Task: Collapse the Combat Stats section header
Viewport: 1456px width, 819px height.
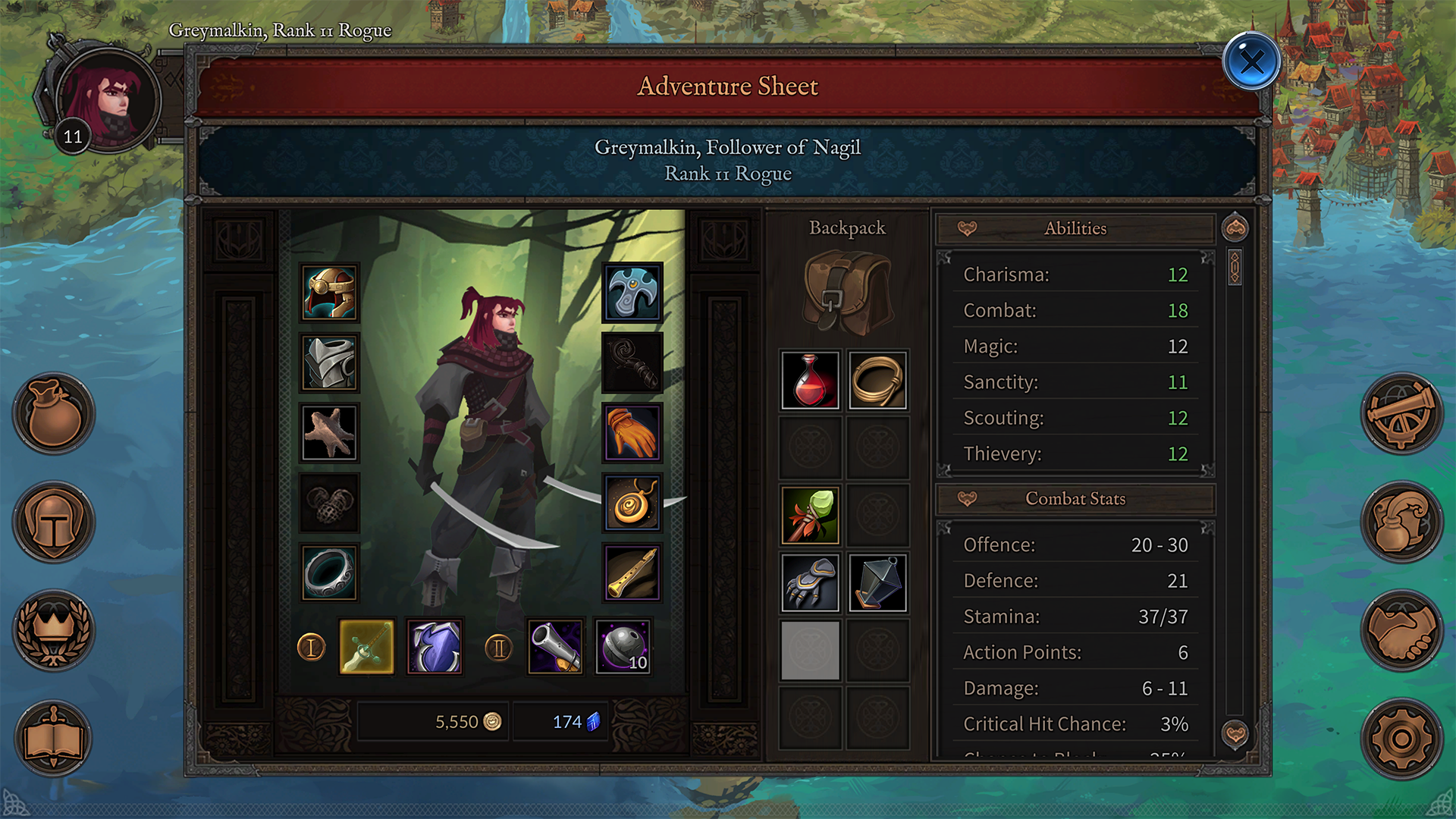Action: point(1075,499)
